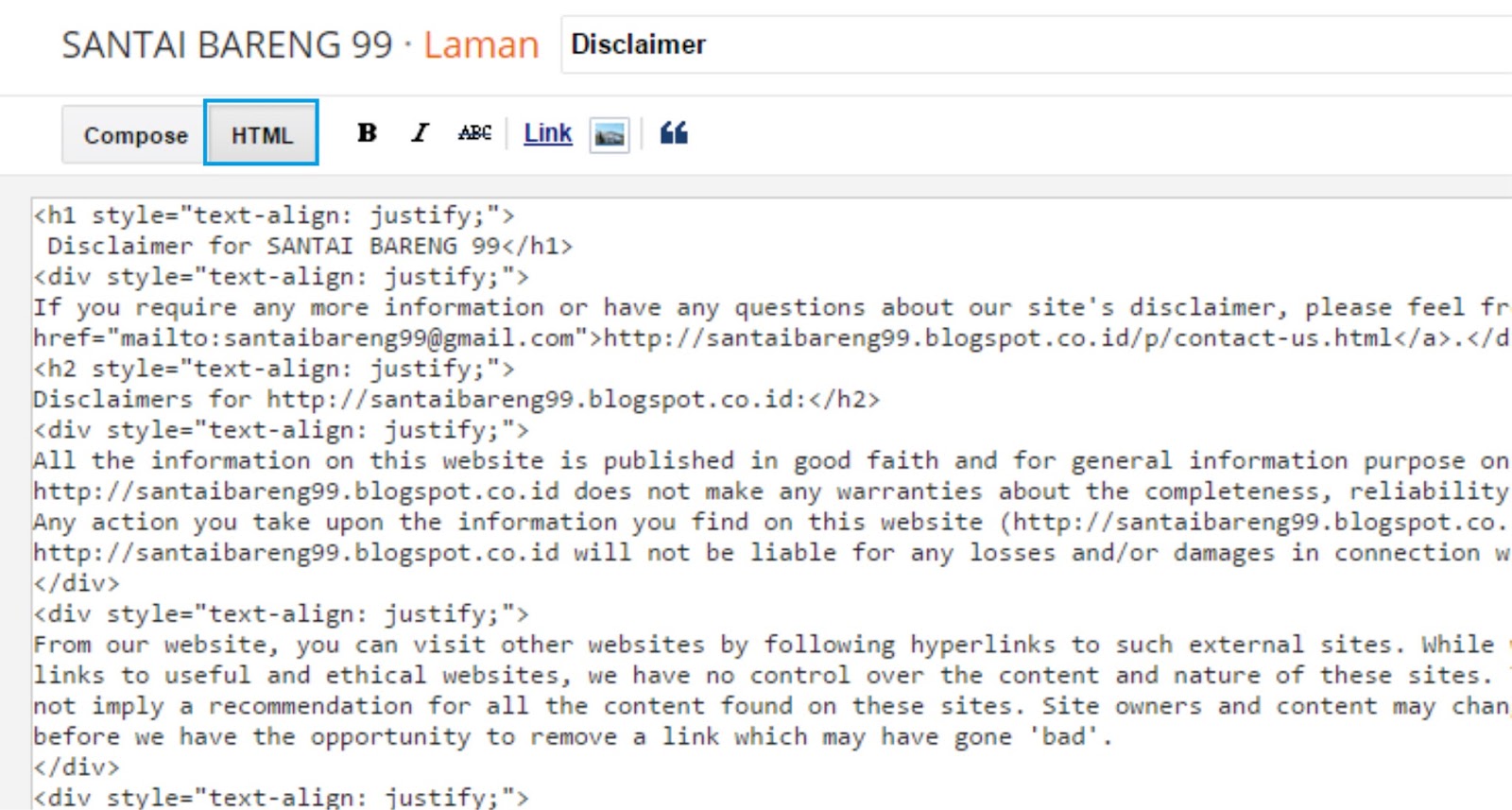
Task: Insert image using picture icon
Action: coord(610,135)
